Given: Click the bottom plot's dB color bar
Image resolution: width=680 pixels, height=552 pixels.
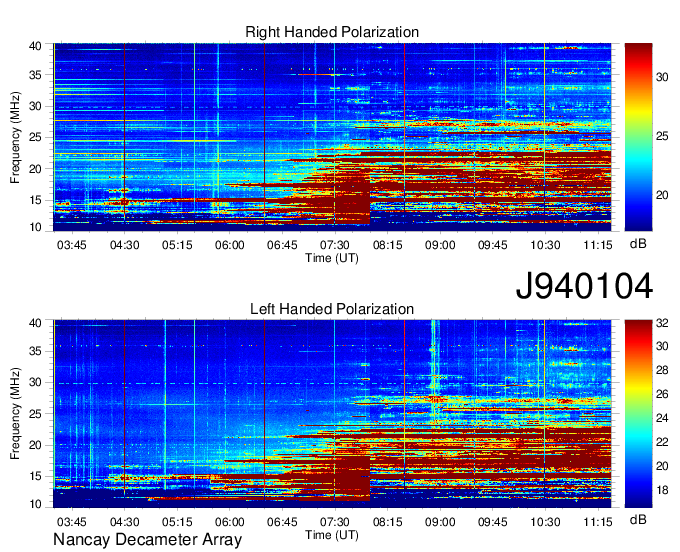Looking at the screenshot, I should (638, 414).
